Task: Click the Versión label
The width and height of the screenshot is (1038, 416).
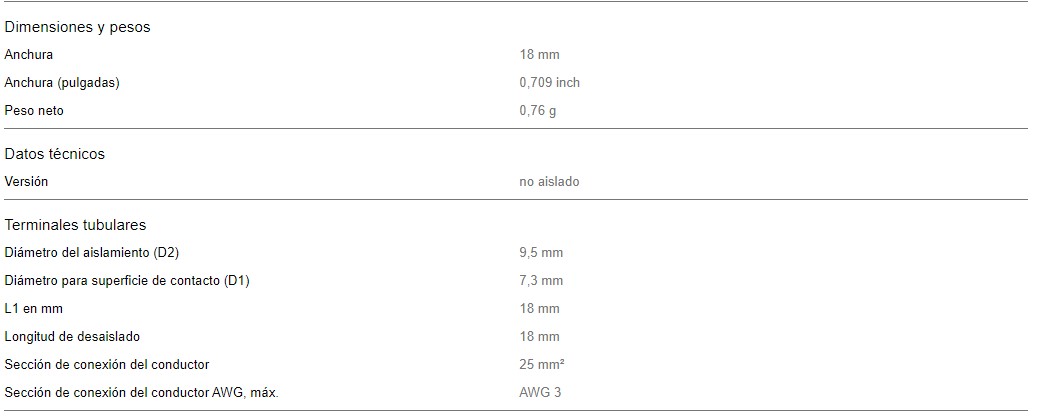Action: (26, 182)
